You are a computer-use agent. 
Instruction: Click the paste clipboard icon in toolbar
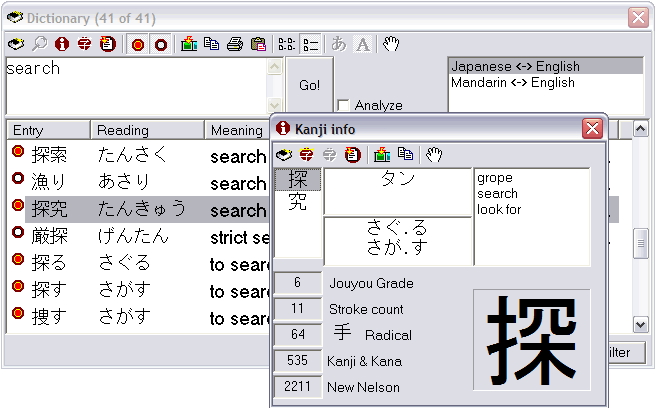tap(258, 44)
